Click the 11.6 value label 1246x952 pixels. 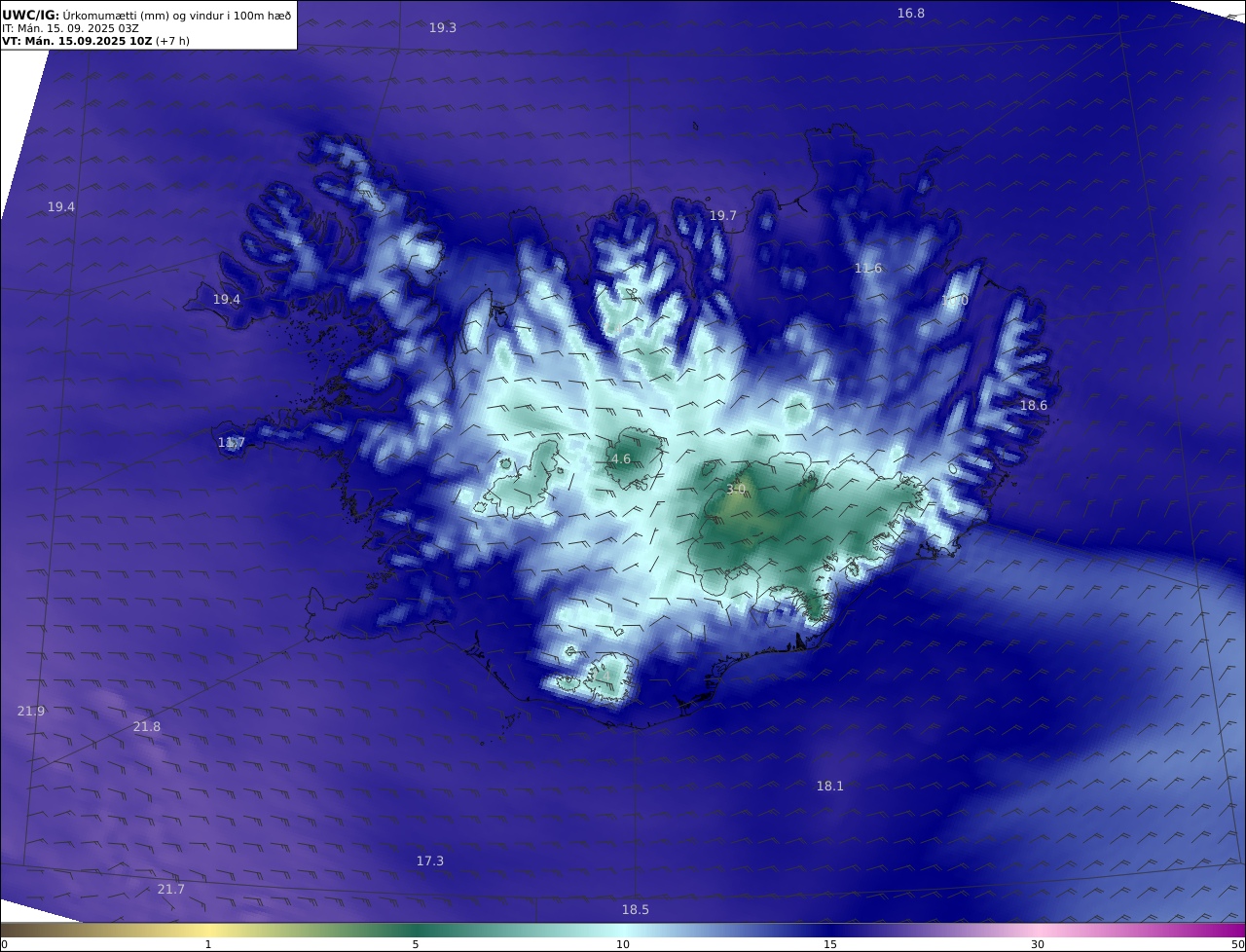868,269
